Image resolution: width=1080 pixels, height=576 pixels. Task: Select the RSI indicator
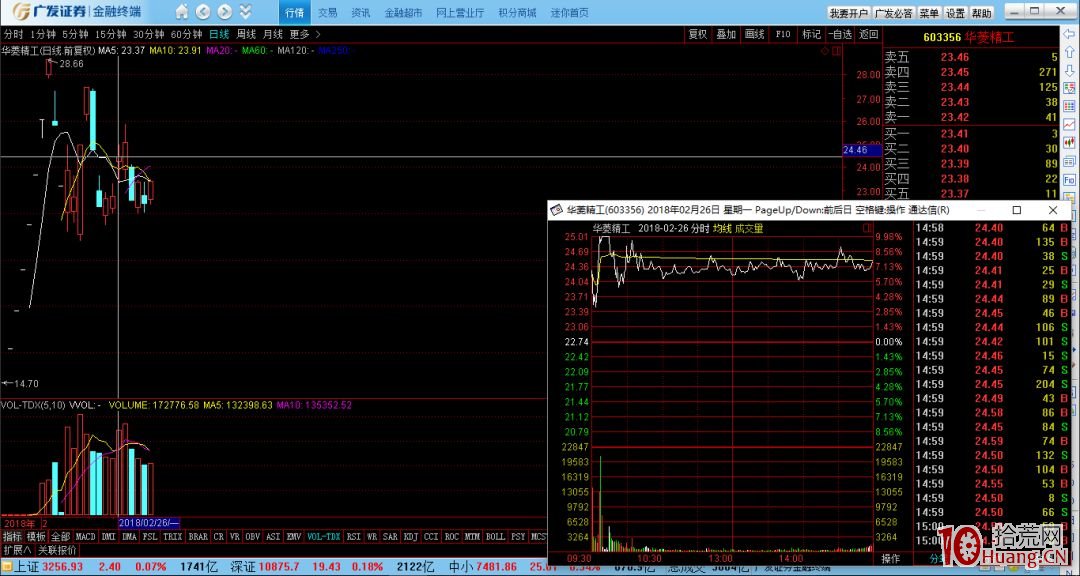(x=353, y=537)
